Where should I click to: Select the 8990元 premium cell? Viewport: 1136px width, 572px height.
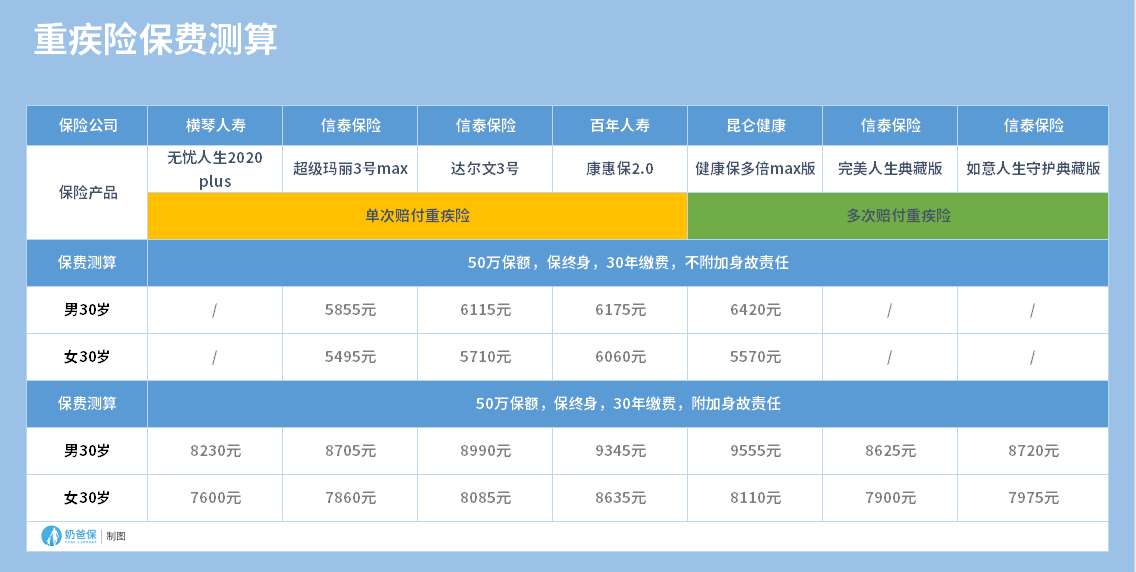pos(485,451)
